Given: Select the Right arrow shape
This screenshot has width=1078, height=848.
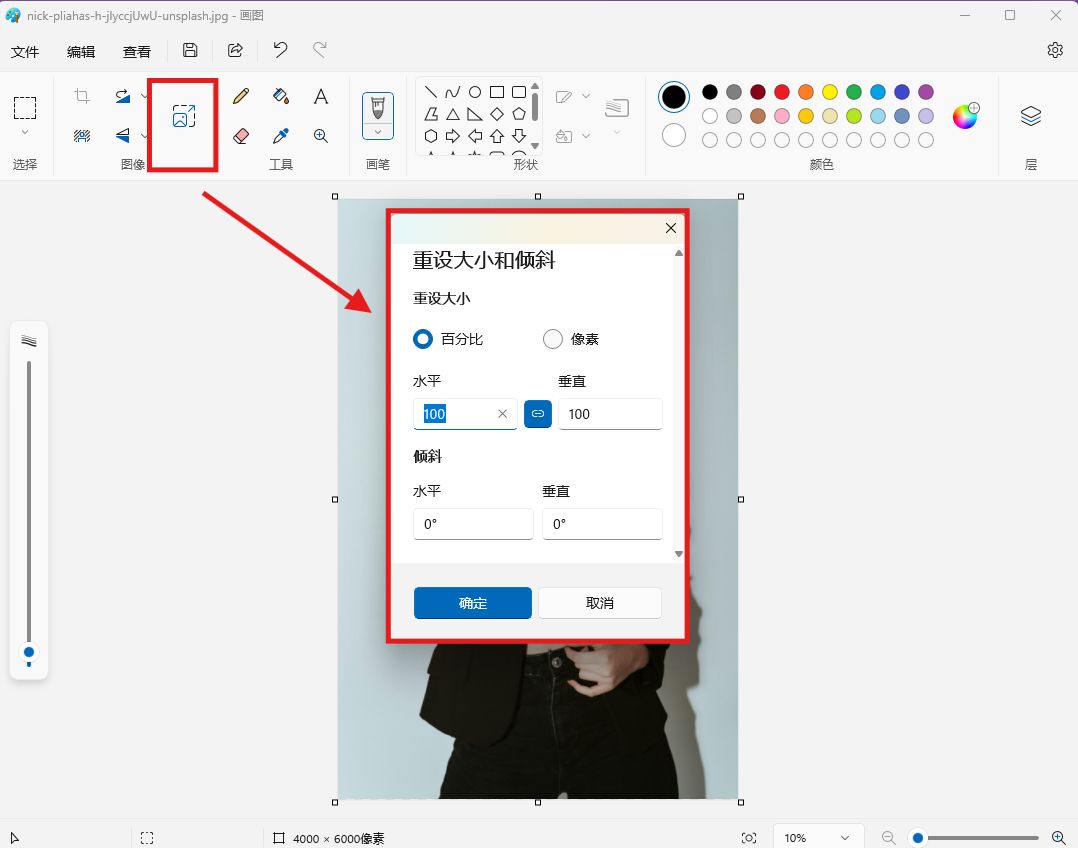Looking at the screenshot, I should pyautogui.click(x=452, y=136).
